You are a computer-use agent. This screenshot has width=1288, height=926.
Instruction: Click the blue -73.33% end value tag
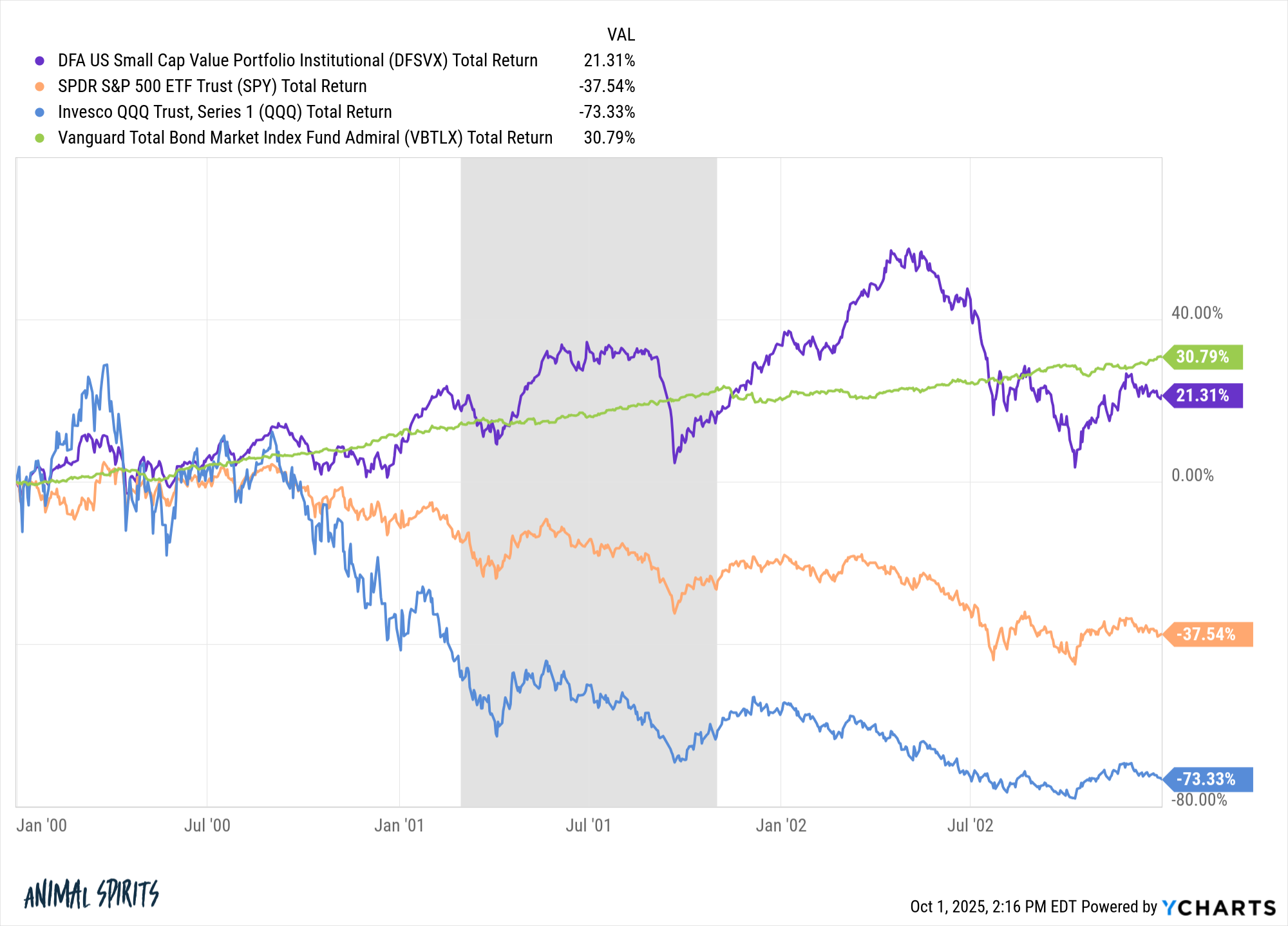1206,779
